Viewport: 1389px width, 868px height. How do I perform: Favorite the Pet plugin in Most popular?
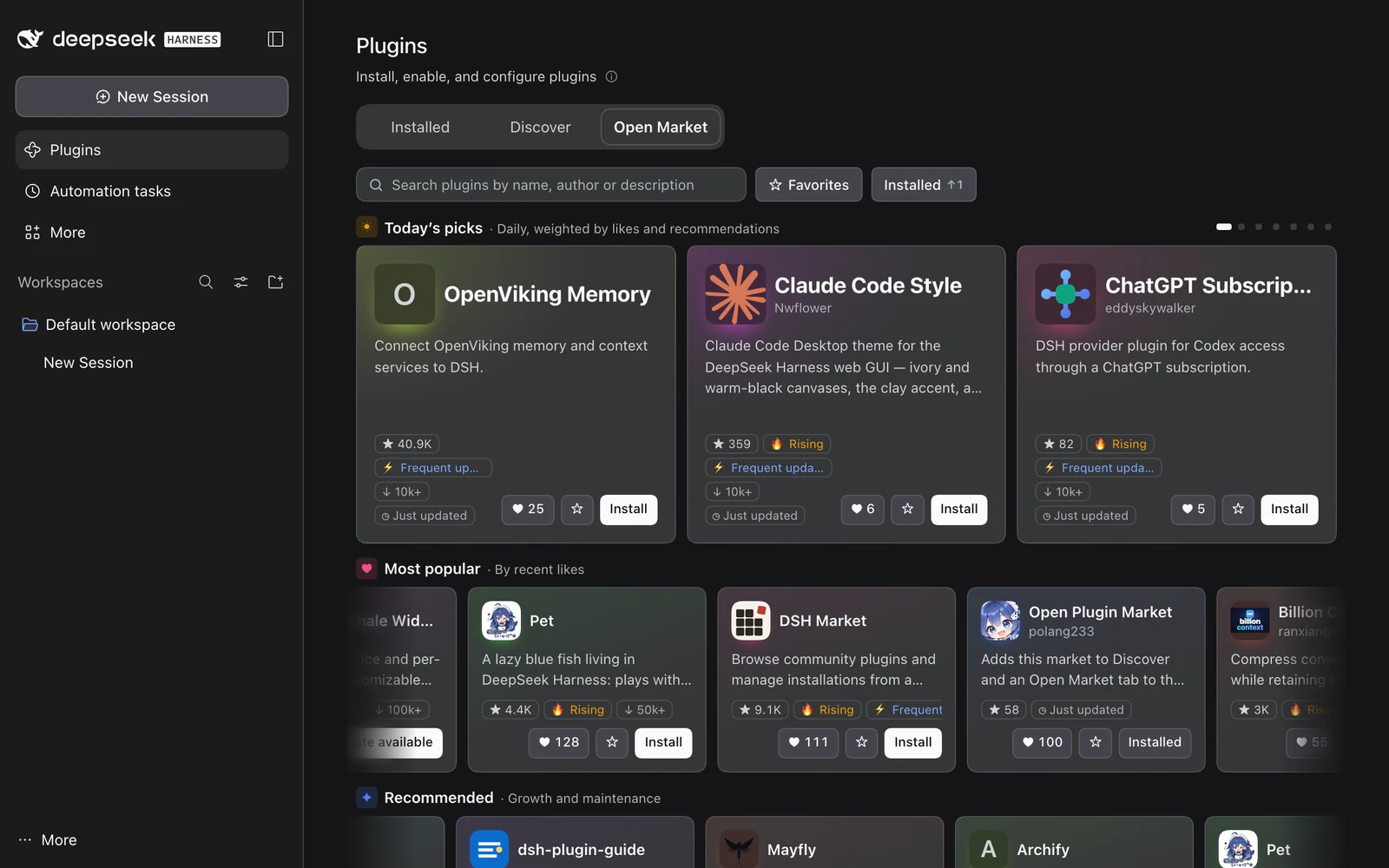(x=612, y=742)
